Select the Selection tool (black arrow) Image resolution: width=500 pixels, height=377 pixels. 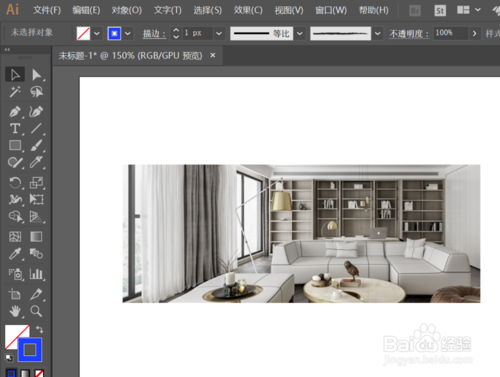point(15,74)
